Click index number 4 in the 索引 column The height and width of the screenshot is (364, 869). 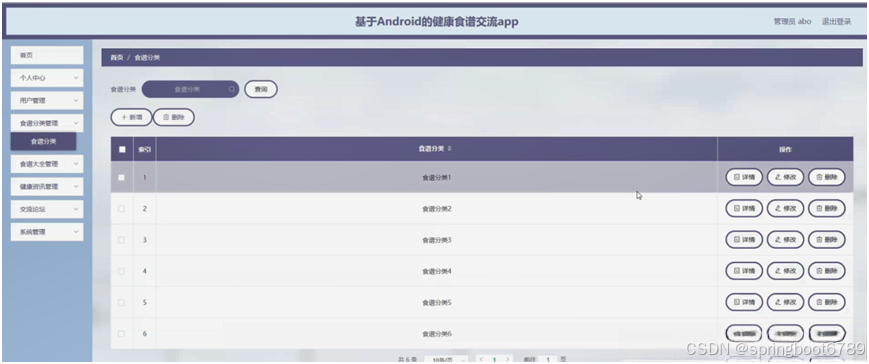click(145, 271)
